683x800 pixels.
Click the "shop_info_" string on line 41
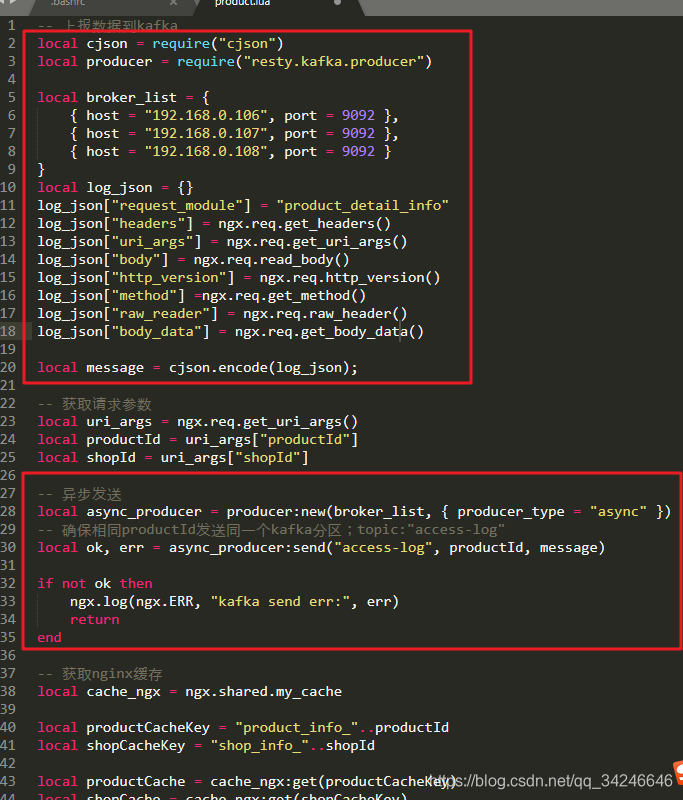tap(259, 746)
